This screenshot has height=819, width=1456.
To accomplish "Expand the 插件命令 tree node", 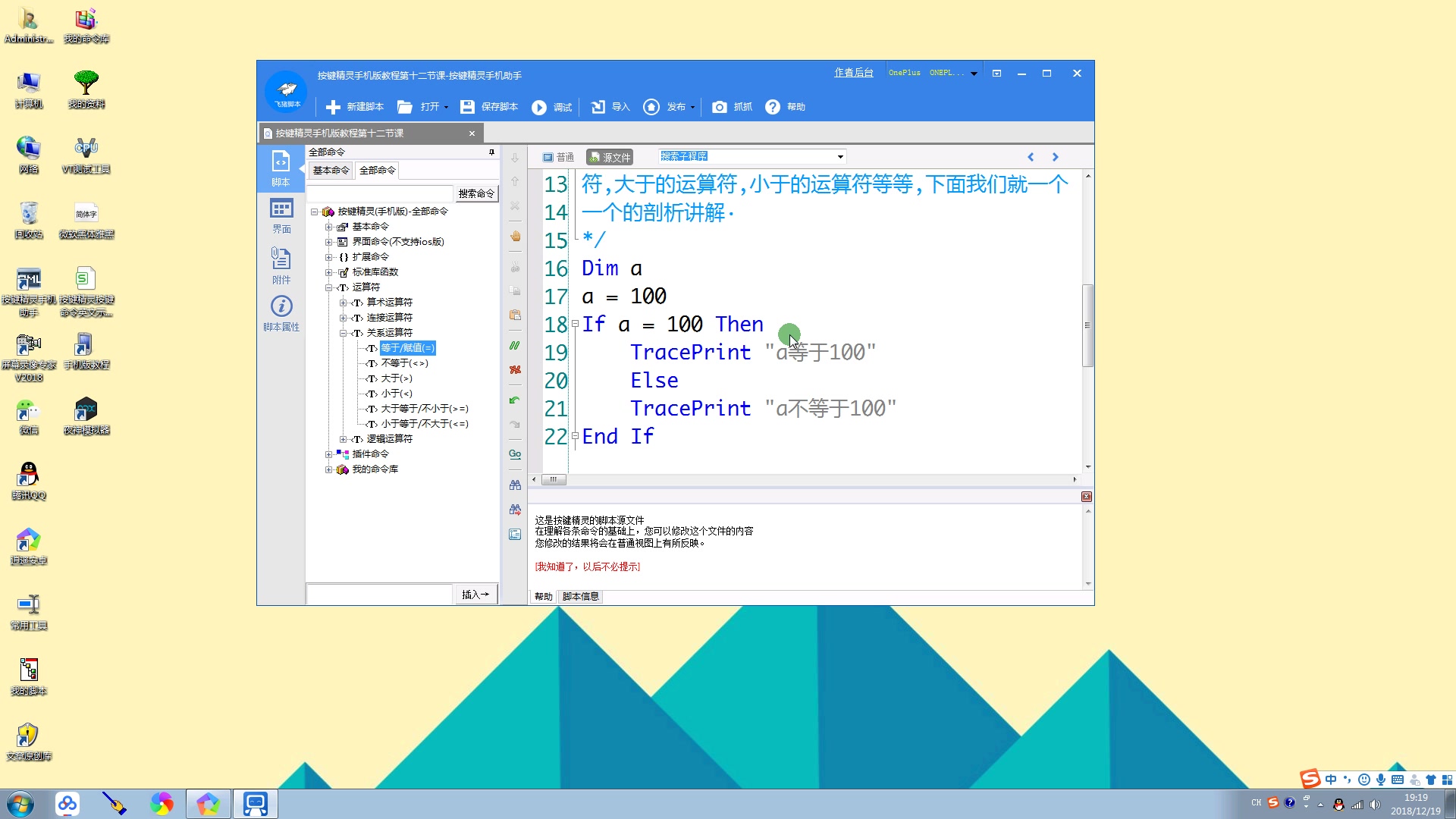I will [x=328, y=454].
